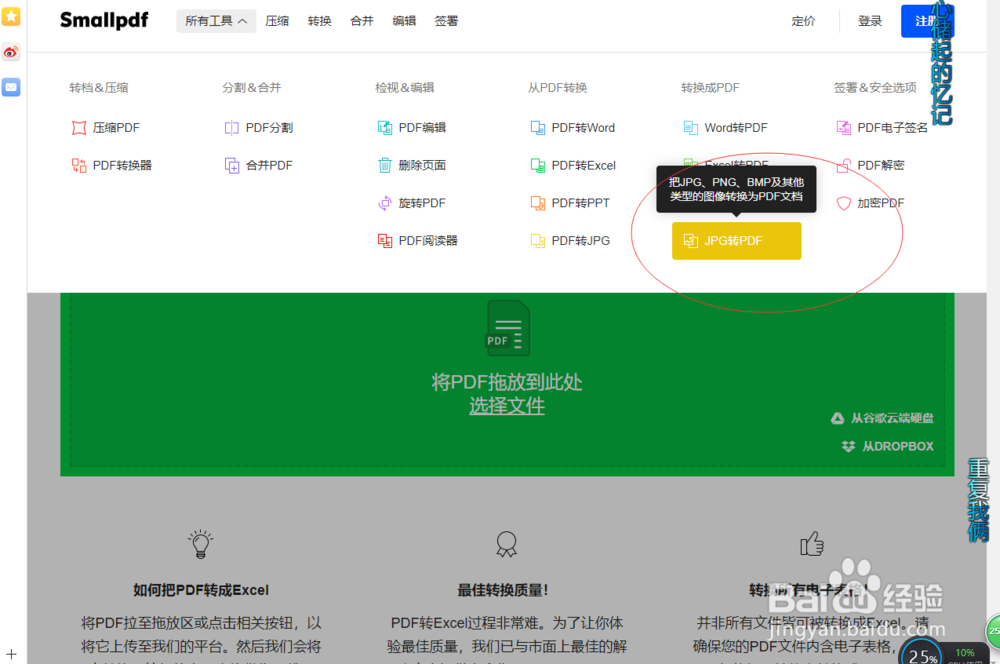The height and width of the screenshot is (664, 1000).
Task: Click the 选择文件 choose file link
Action: click(x=507, y=406)
